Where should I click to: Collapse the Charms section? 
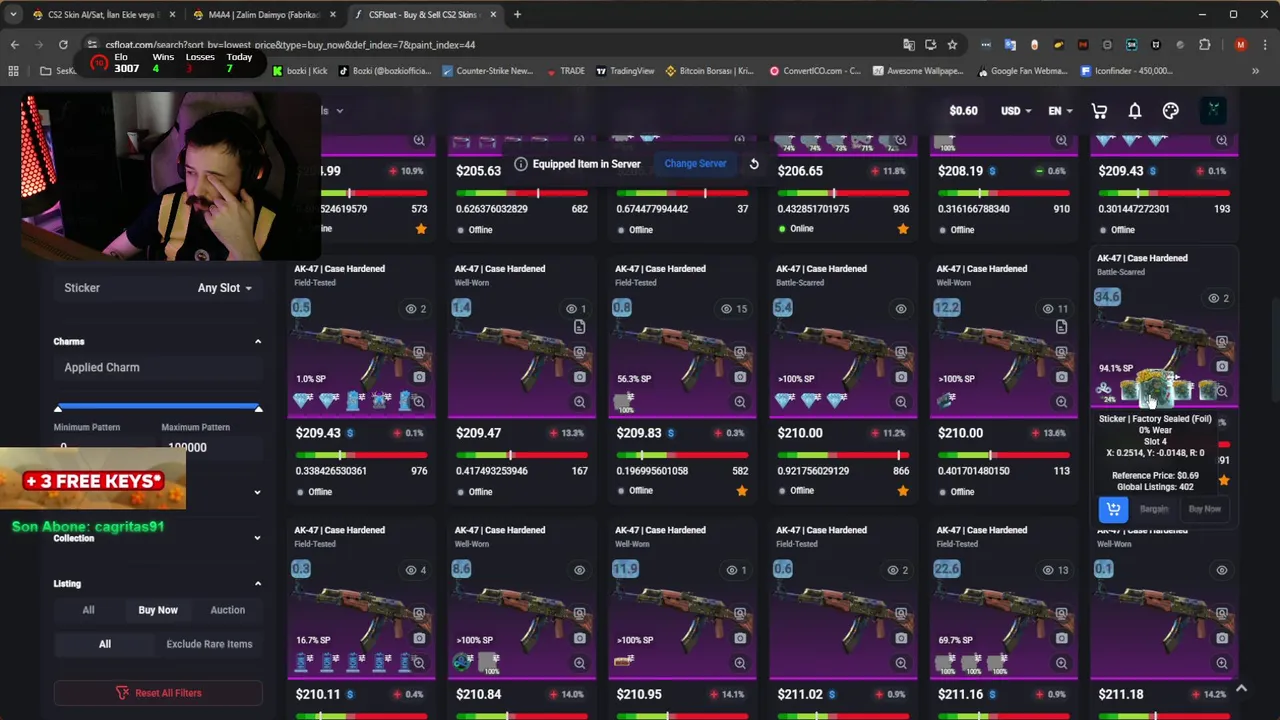[258, 342]
